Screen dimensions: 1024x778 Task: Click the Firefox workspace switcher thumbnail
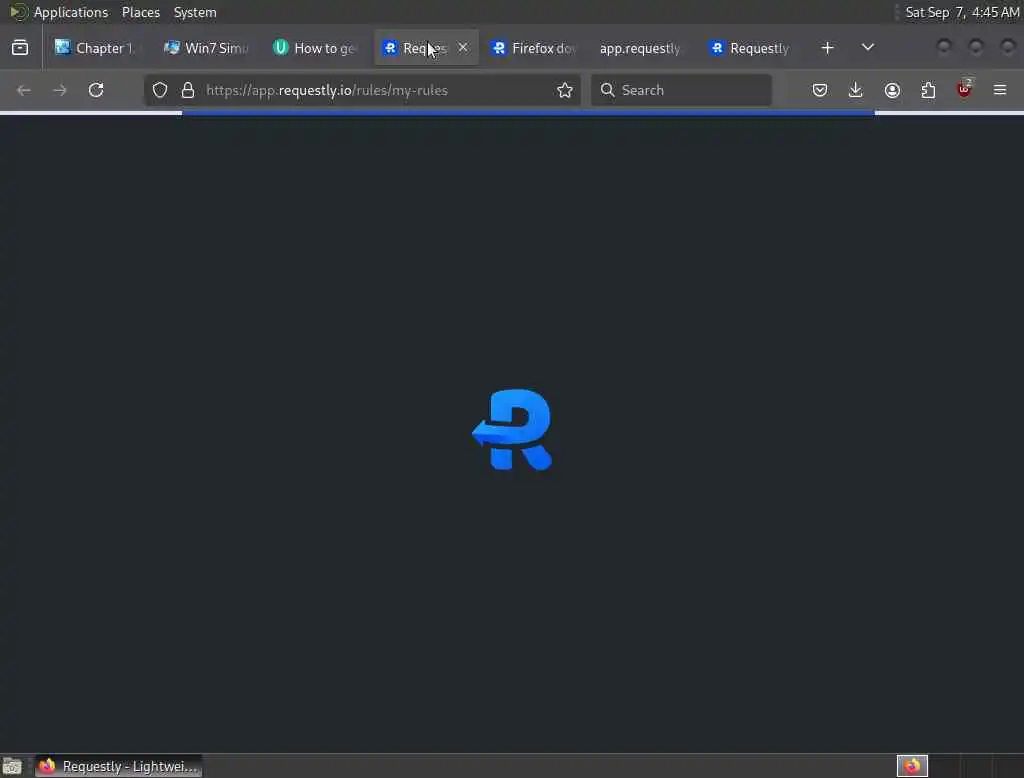coord(912,766)
